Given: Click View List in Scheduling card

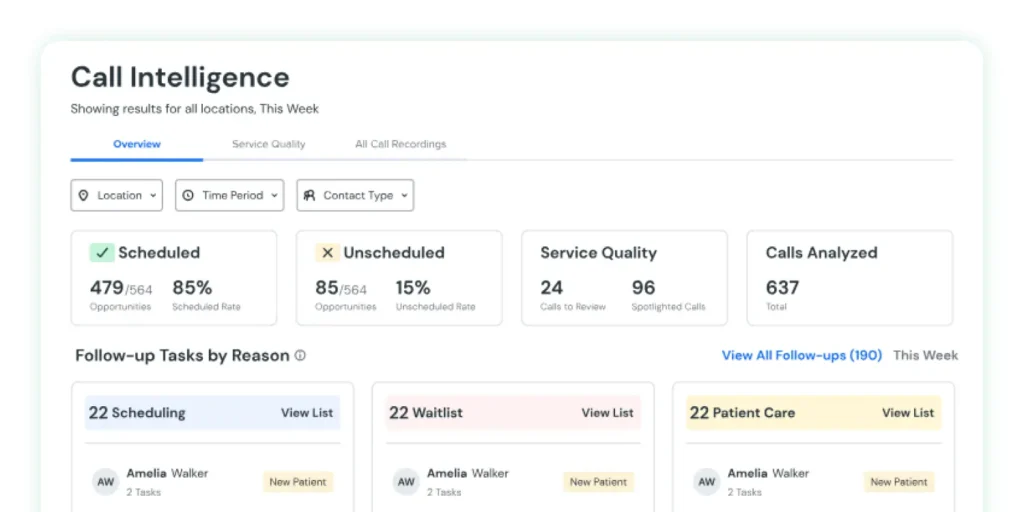Looking at the screenshot, I should [307, 413].
